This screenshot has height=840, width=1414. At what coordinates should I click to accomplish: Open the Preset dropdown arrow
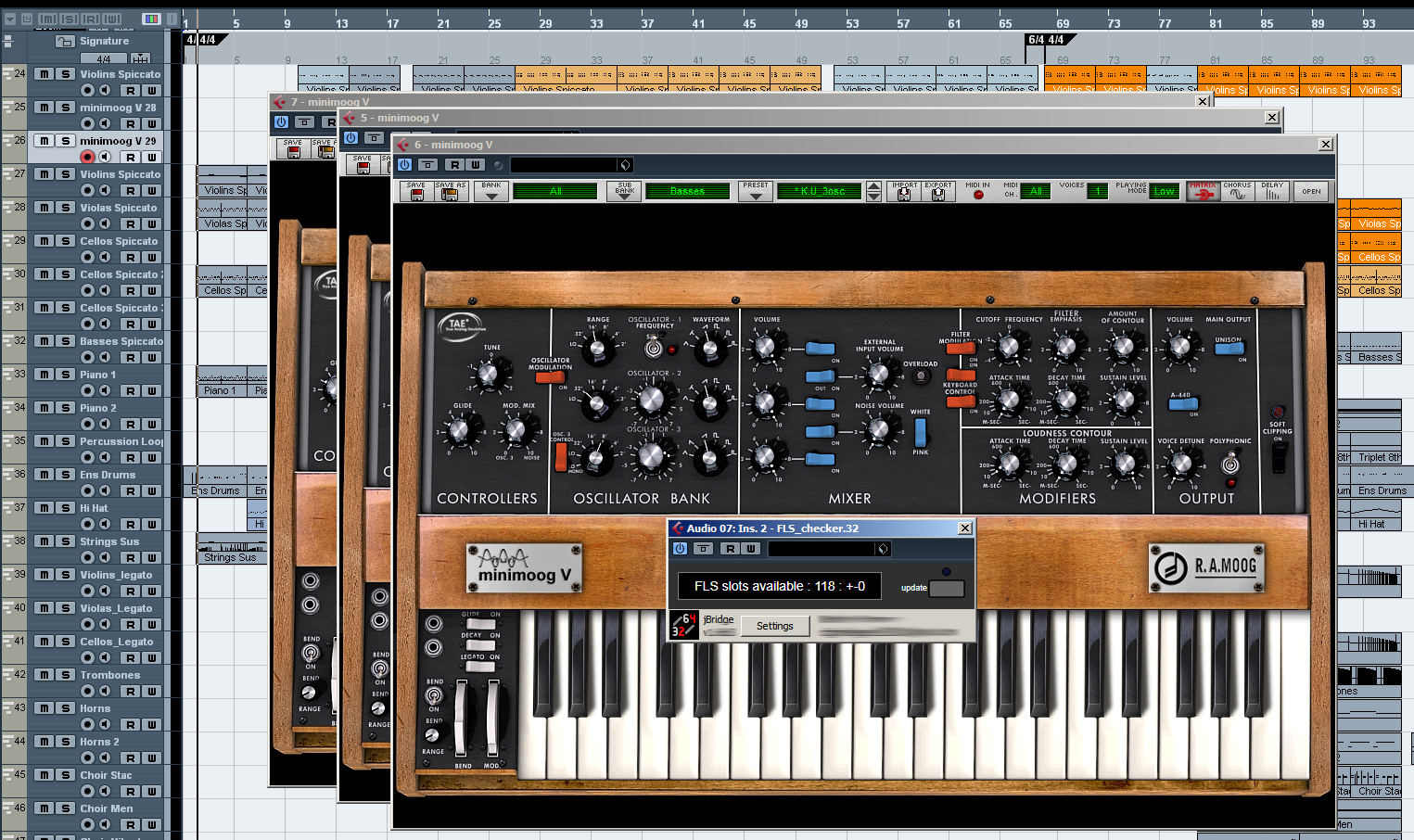pos(756,191)
